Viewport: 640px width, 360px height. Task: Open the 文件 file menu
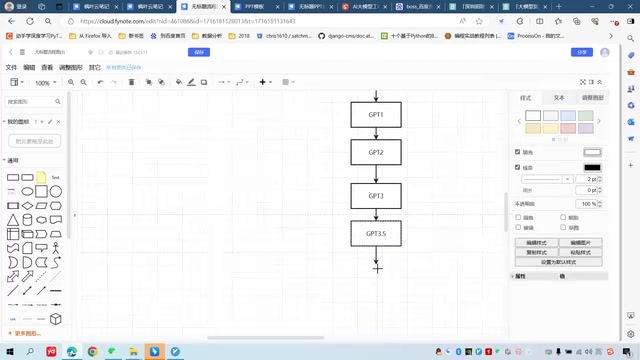click(x=11, y=67)
